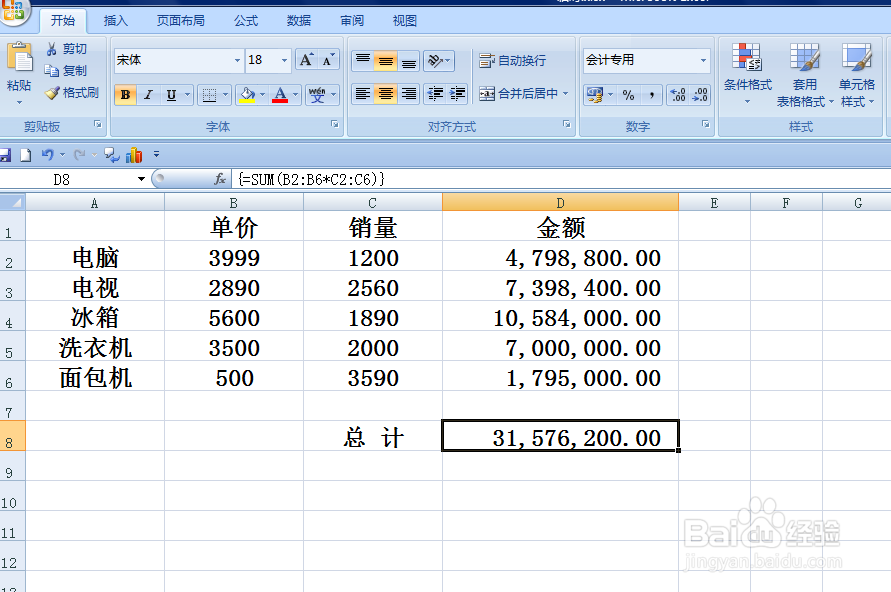
Task: Switch to the 视图 View tab
Action: click(405, 21)
